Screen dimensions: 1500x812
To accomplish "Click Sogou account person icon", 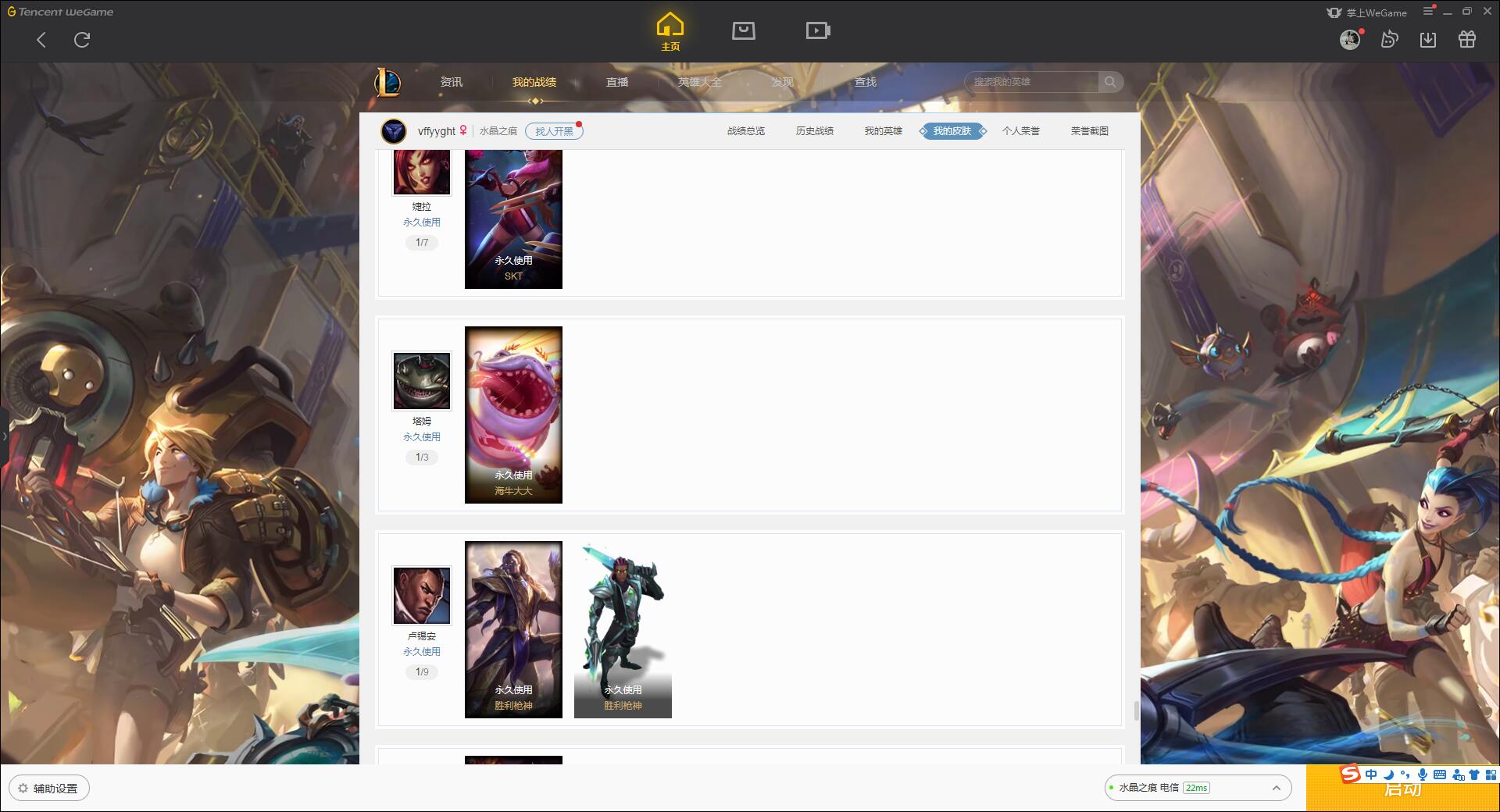I will (x=1458, y=775).
